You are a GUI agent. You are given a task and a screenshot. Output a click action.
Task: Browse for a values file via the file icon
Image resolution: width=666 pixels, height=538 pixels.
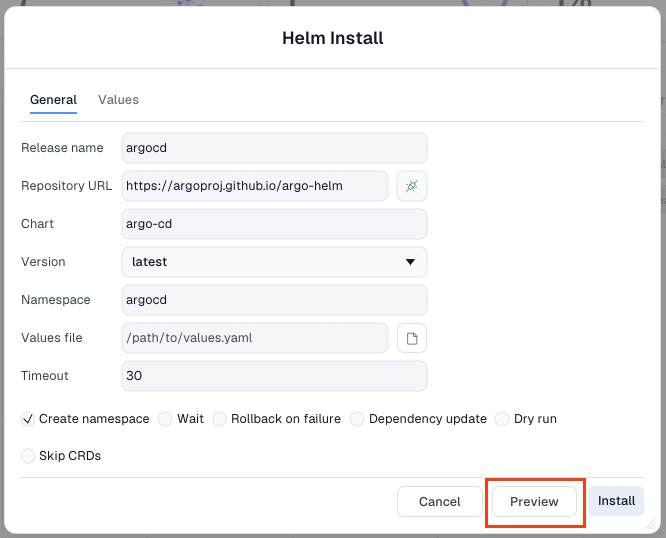pyautogui.click(x=412, y=338)
